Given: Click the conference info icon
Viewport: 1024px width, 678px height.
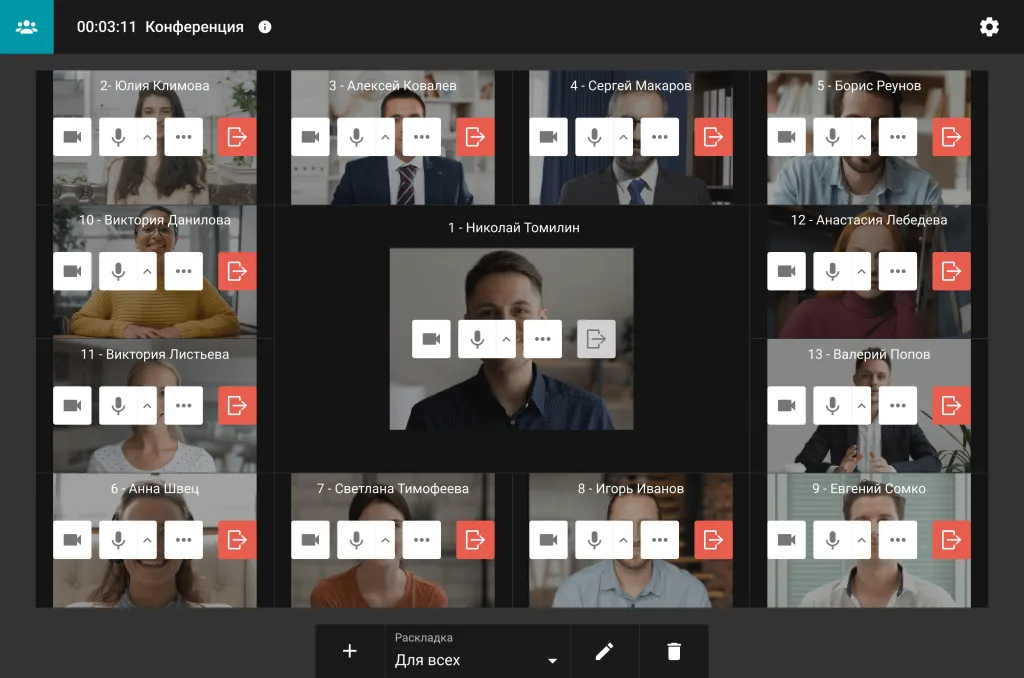Looking at the screenshot, I should (265, 27).
